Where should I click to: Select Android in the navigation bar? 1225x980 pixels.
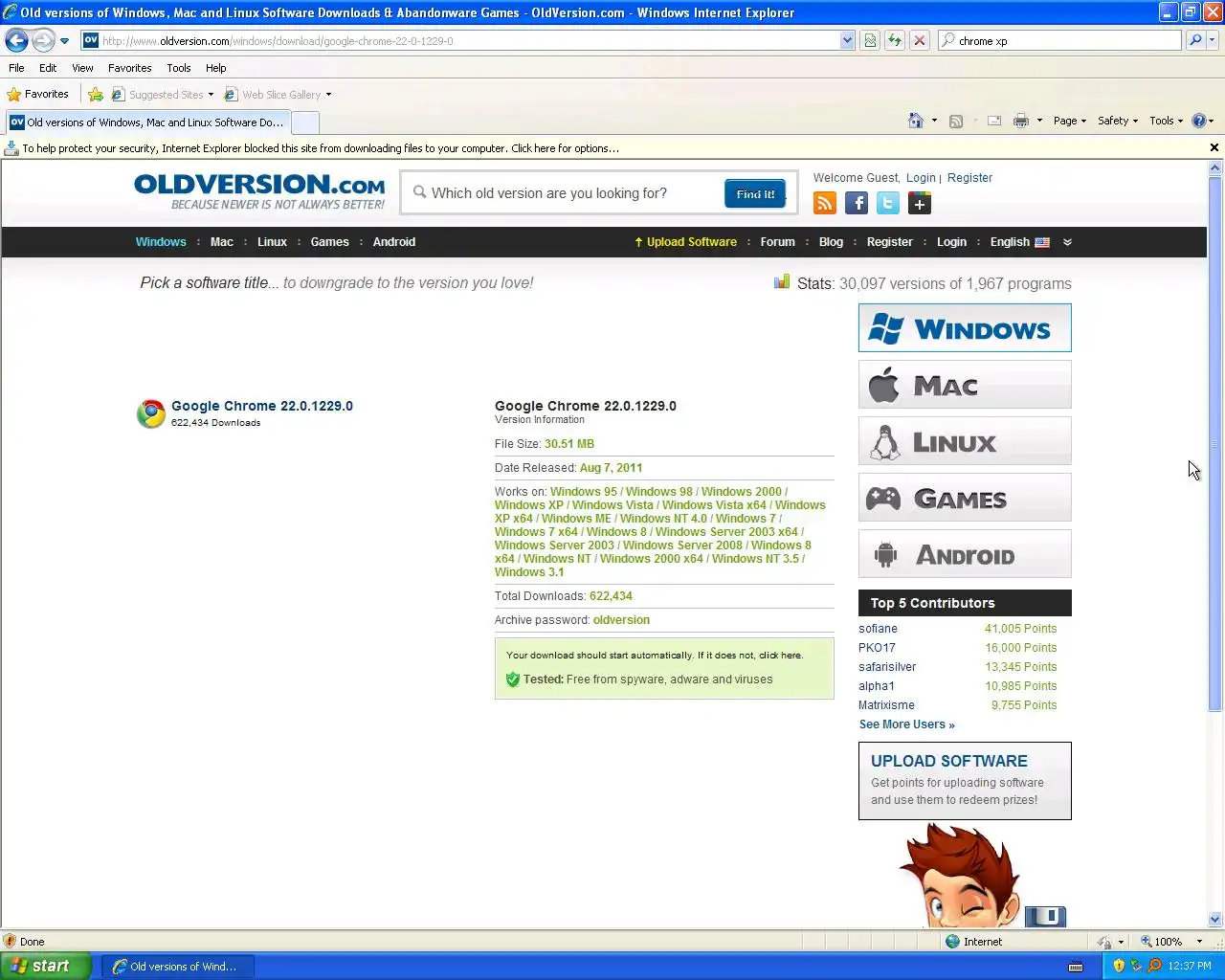pos(394,242)
